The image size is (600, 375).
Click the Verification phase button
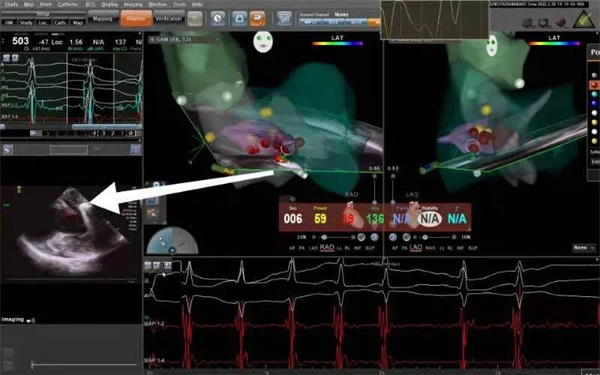coord(168,18)
